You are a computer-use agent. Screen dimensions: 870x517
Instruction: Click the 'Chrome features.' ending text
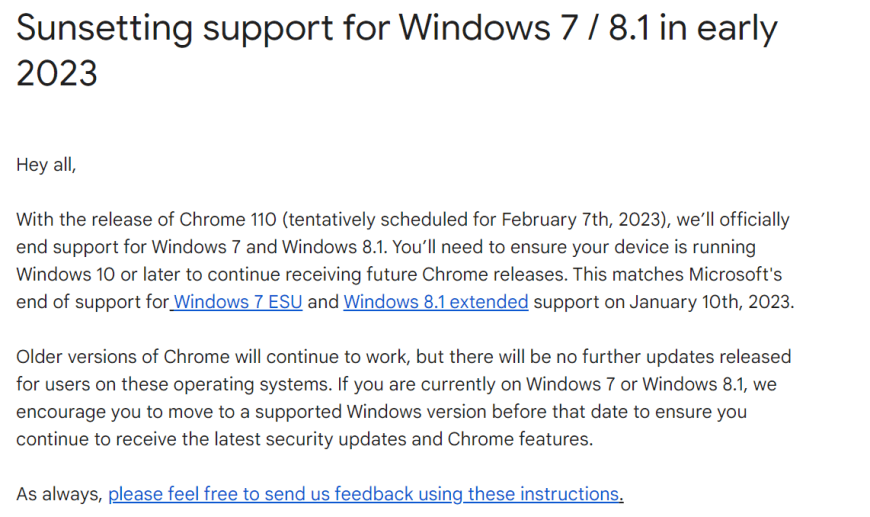click(520, 439)
